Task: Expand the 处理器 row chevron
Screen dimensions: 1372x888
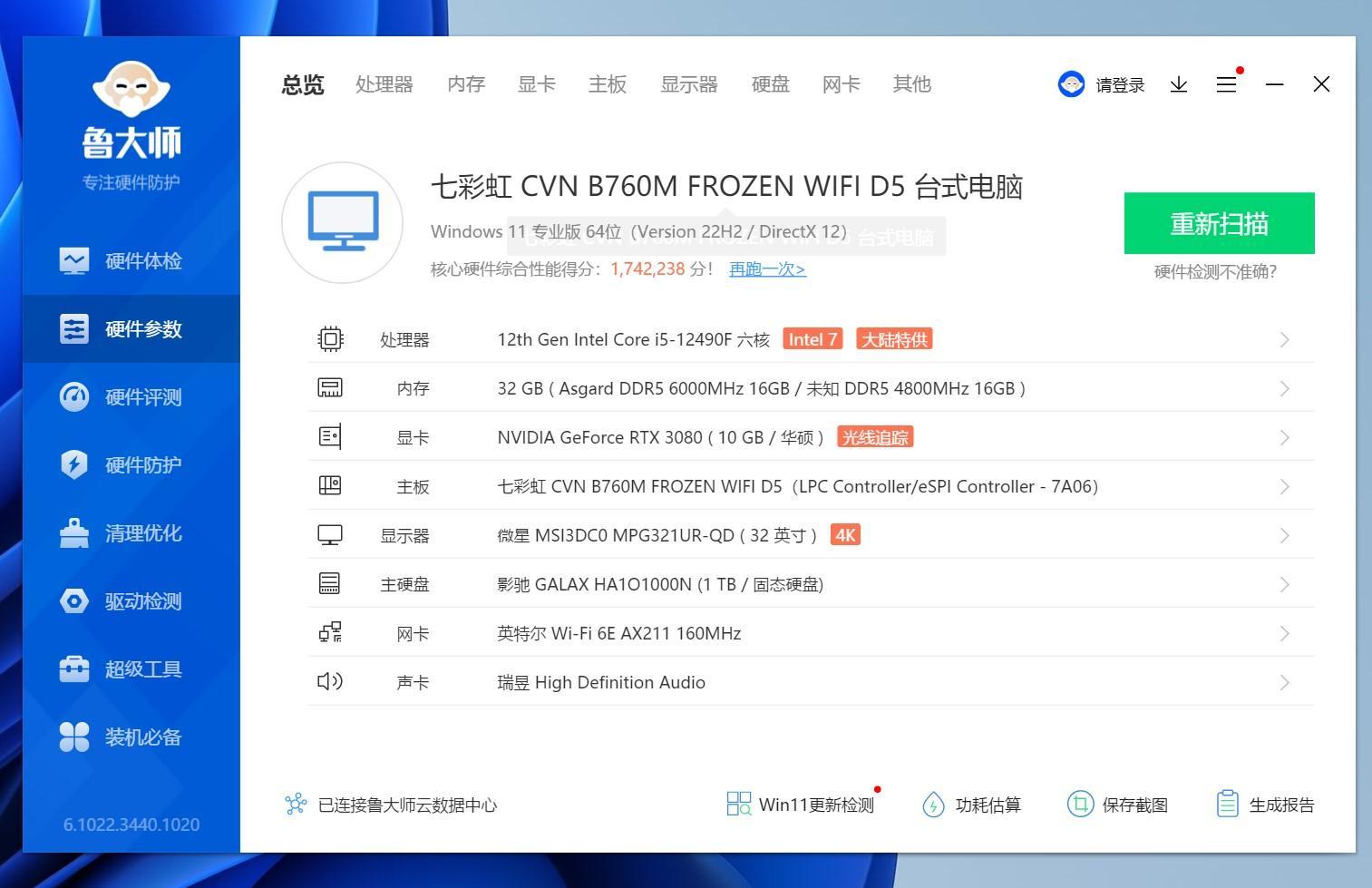Action: click(x=1285, y=339)
